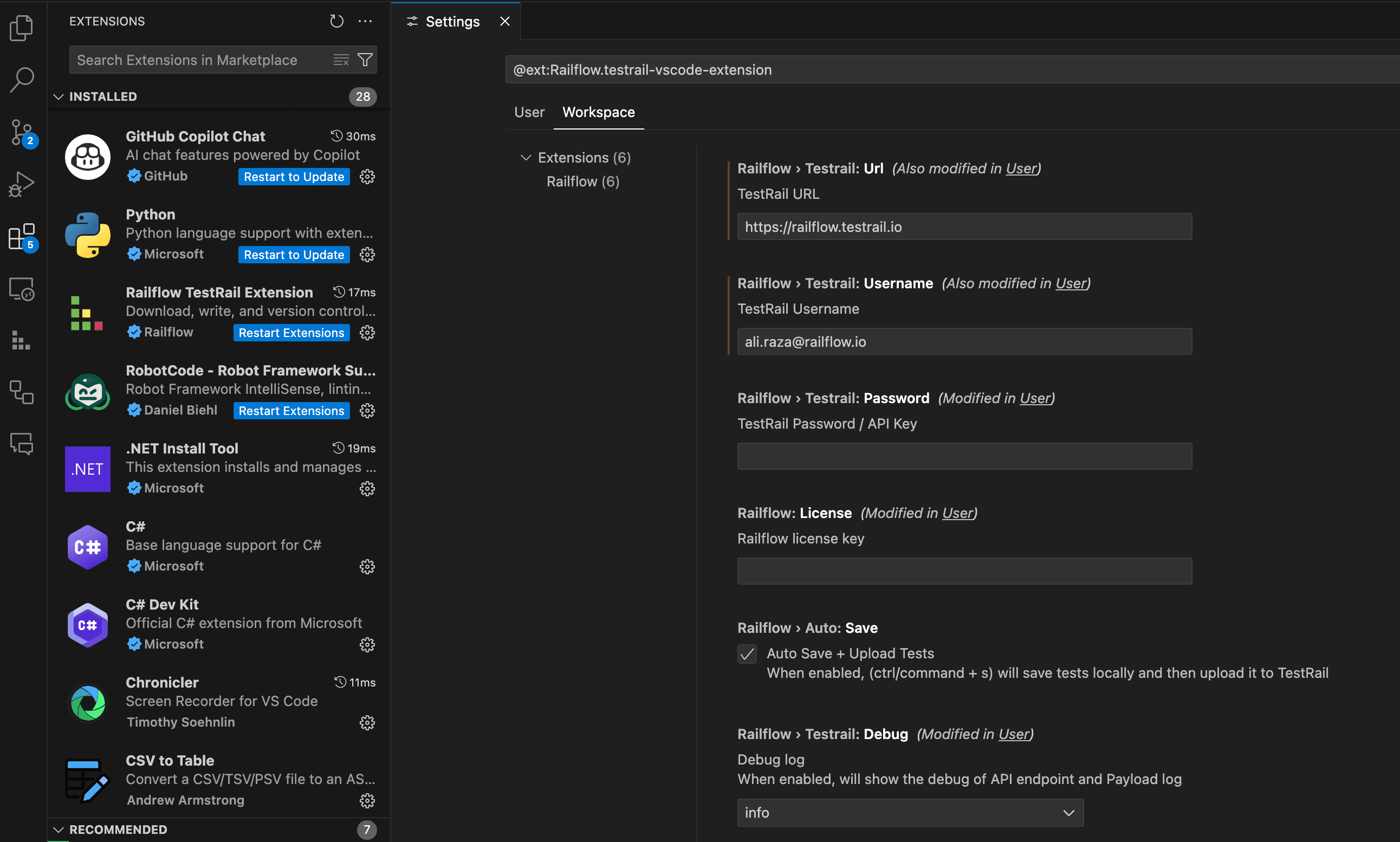Follow User link beside Testrail: Password
1400x842 pixels.
tap(1035, 398)
